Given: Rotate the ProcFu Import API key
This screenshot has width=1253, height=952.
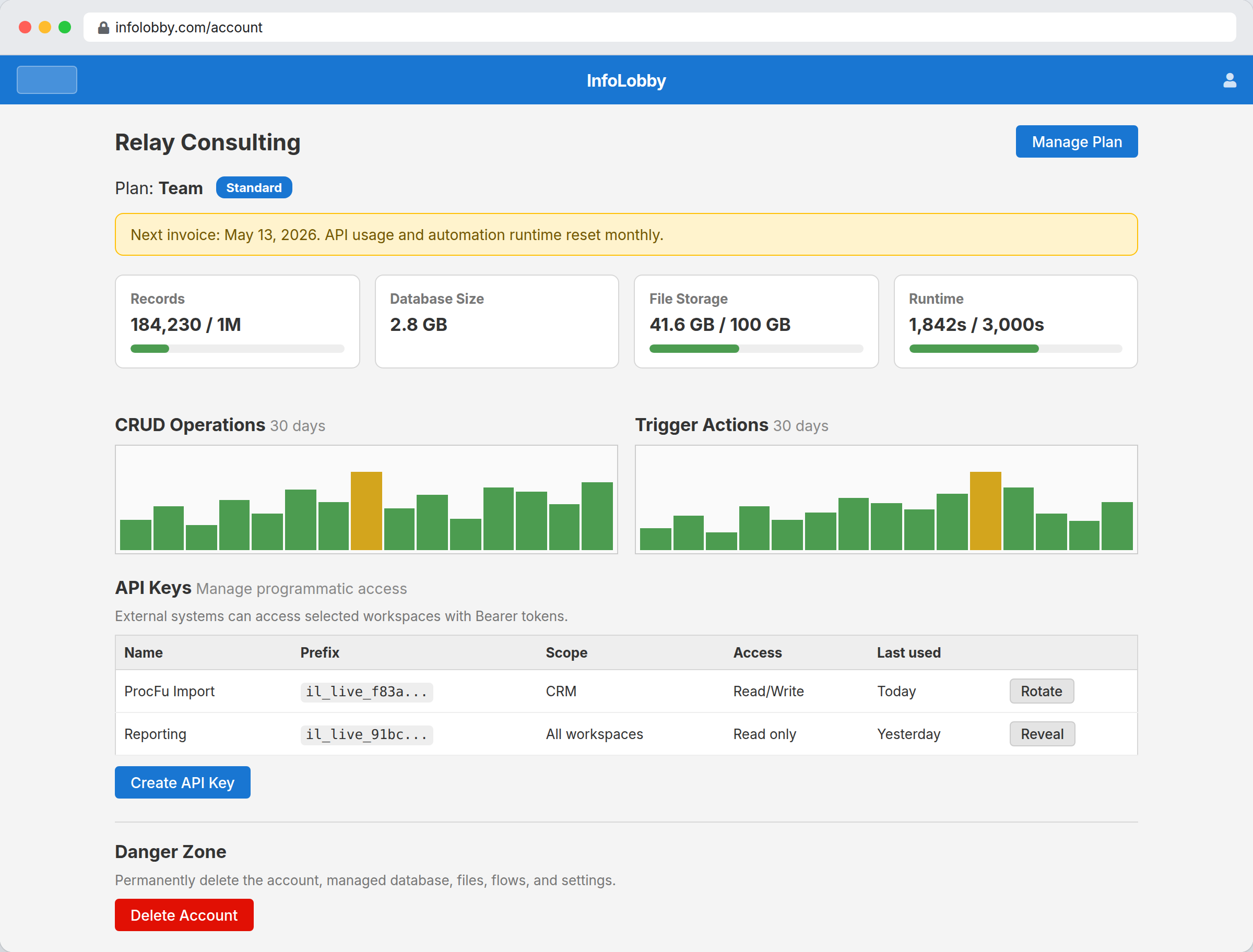Looking at the screenshot, I should [1041, 691].
